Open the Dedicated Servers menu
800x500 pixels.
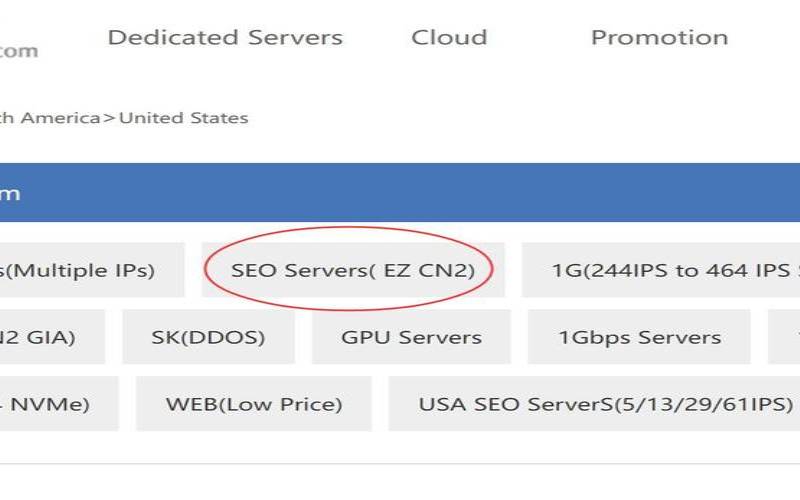[224, 38]
